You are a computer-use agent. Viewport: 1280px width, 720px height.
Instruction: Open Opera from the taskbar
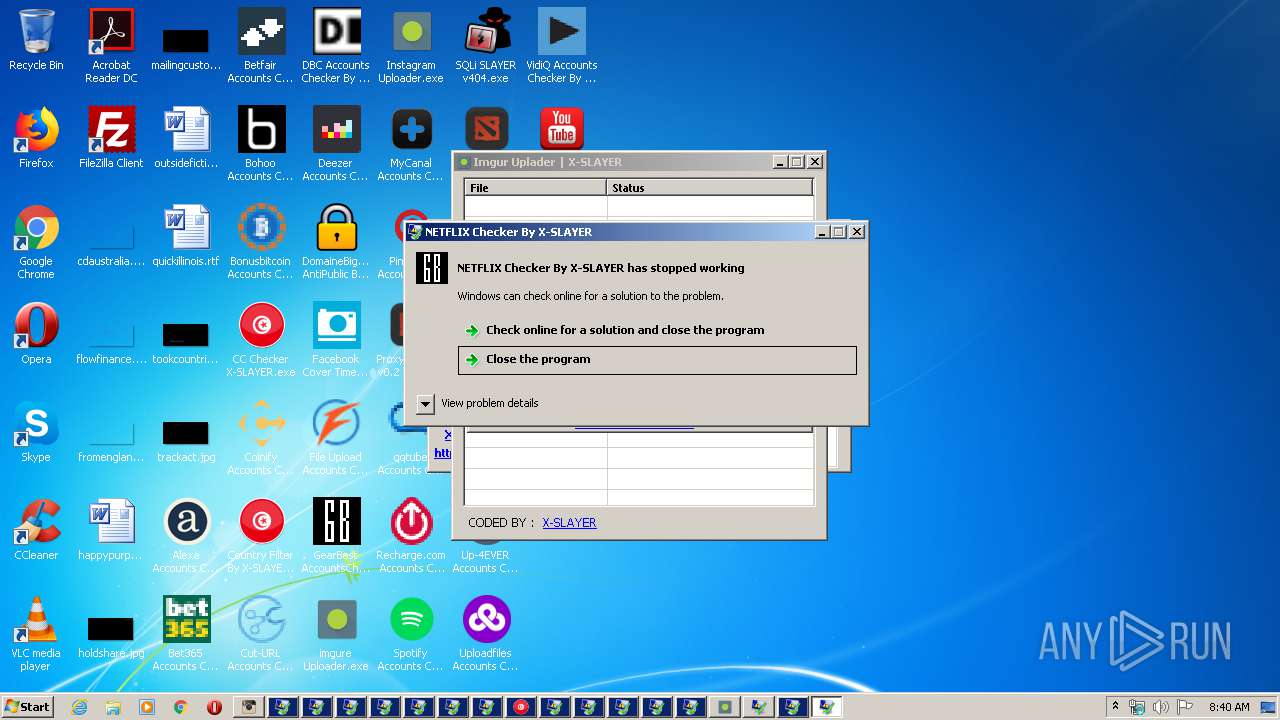(214, 707)
